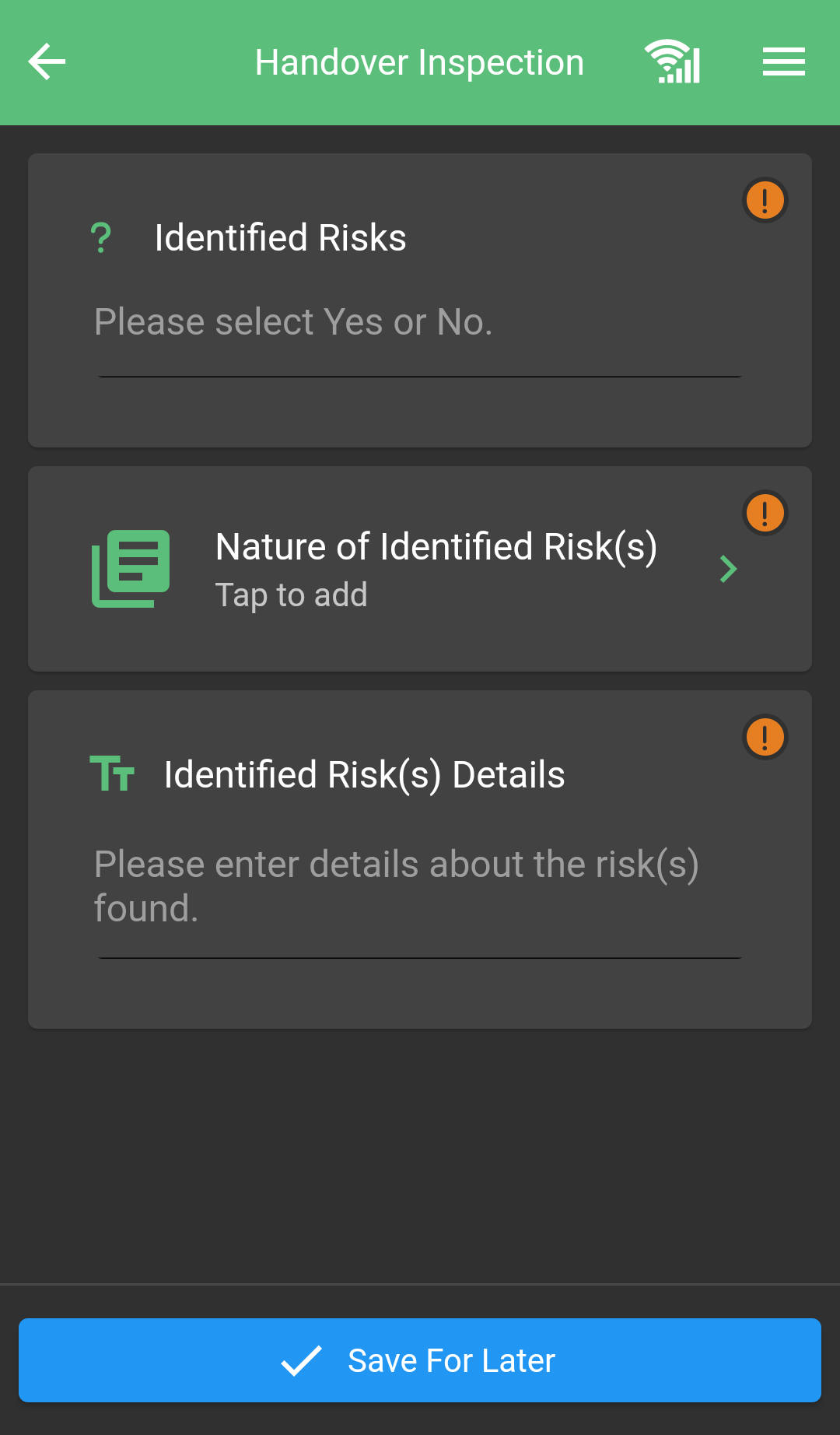This screenshot has height=1435, width=840.
Task: Select the Identified Risks heading
Action: tap(281, 237)
